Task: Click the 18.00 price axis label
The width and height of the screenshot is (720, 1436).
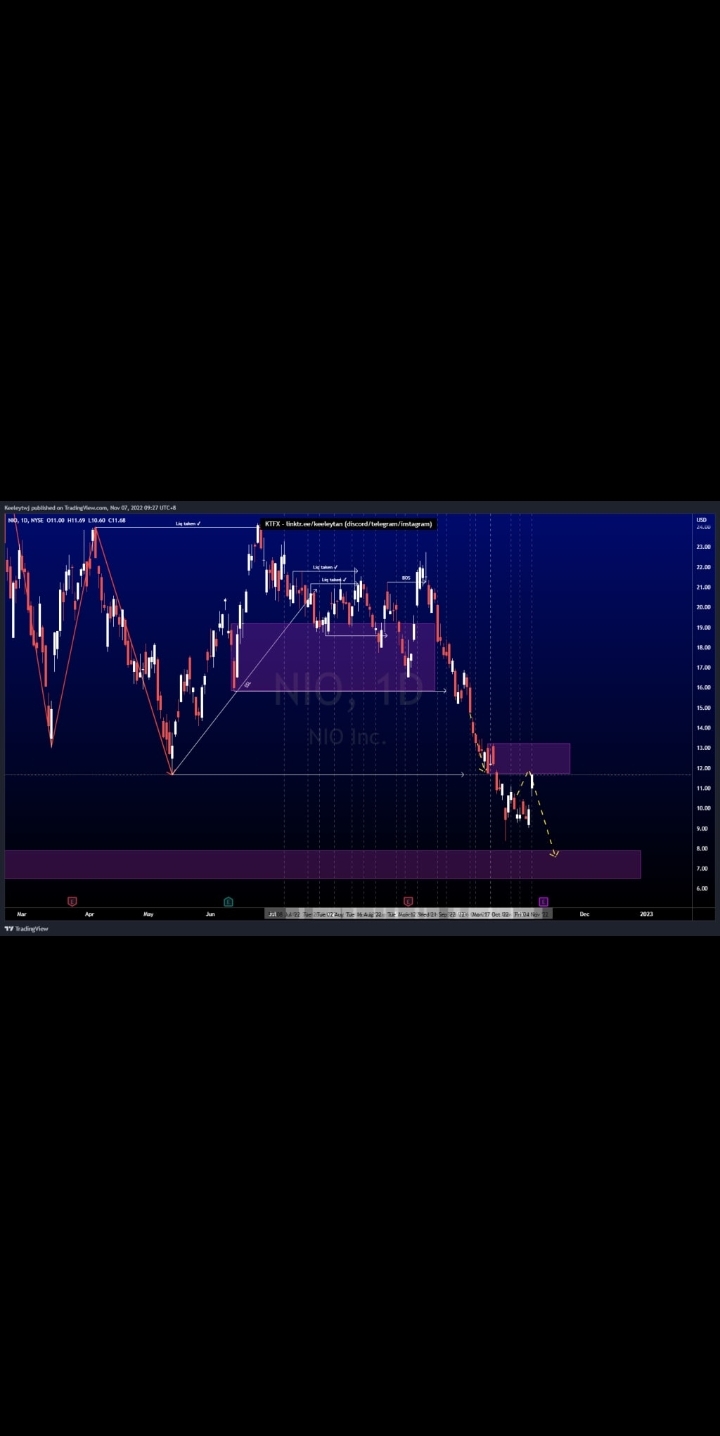Action: click(703, 647)
